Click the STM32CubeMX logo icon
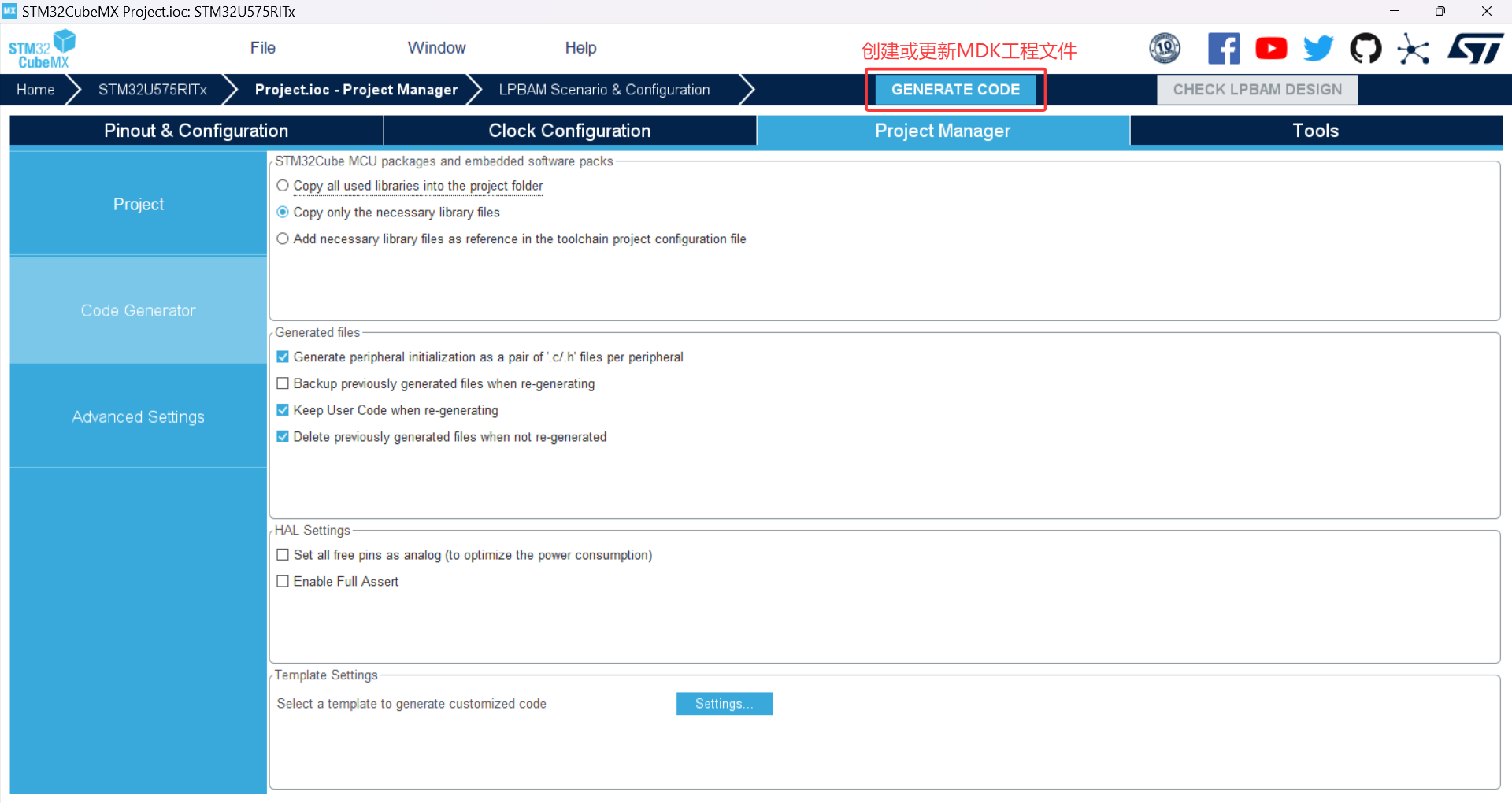This screenshot has width=1512, height=803. 42,49
